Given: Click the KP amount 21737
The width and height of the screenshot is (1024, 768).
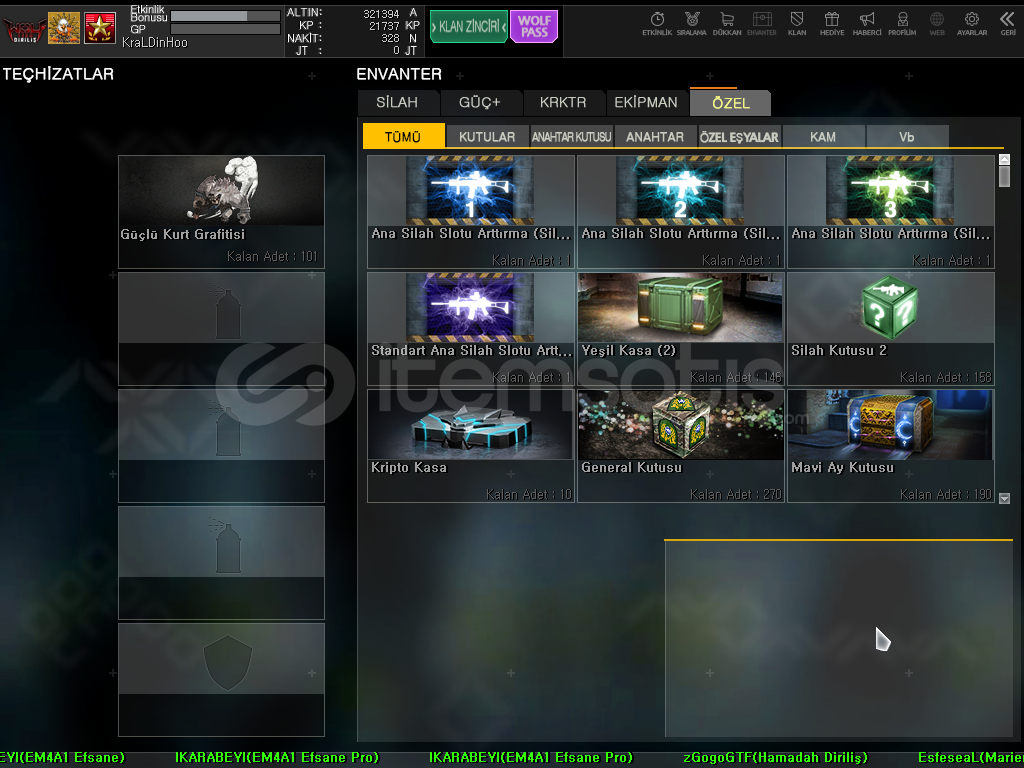Looking at the screenshot, I should point(384,26).
